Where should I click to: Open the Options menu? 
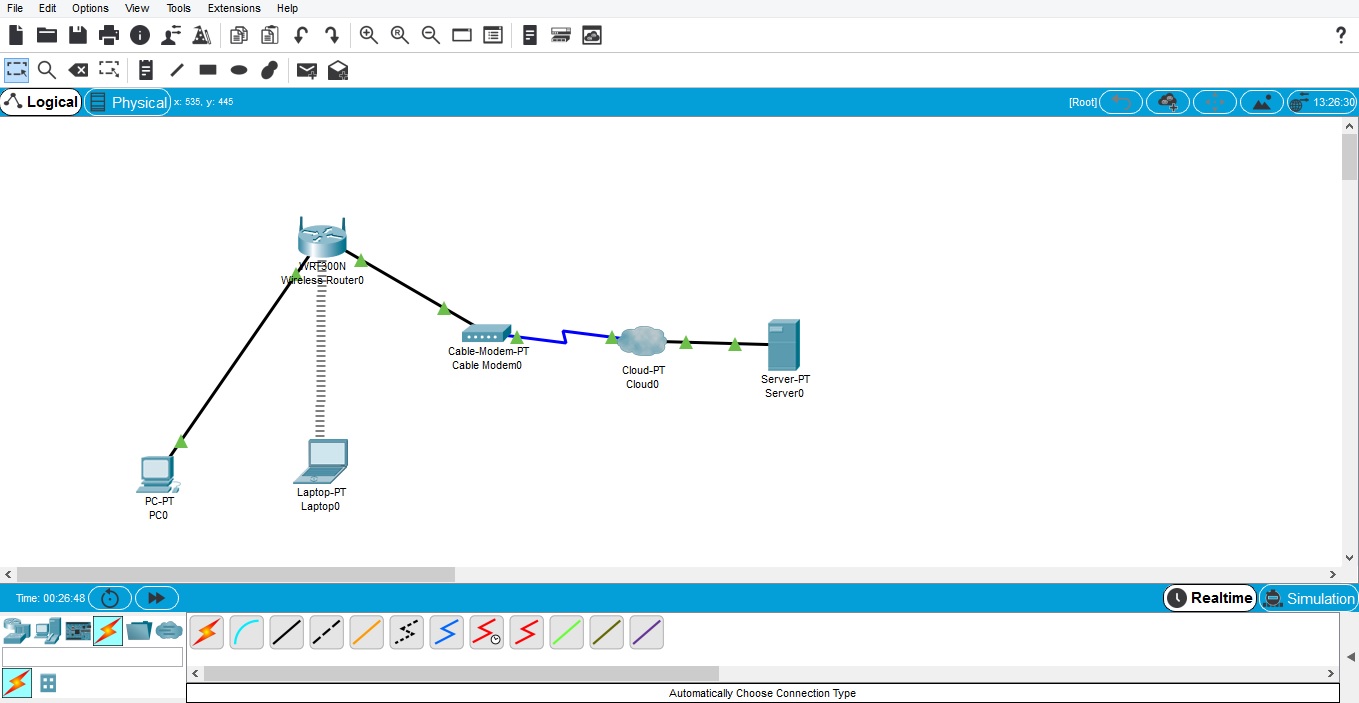(90, 8)
